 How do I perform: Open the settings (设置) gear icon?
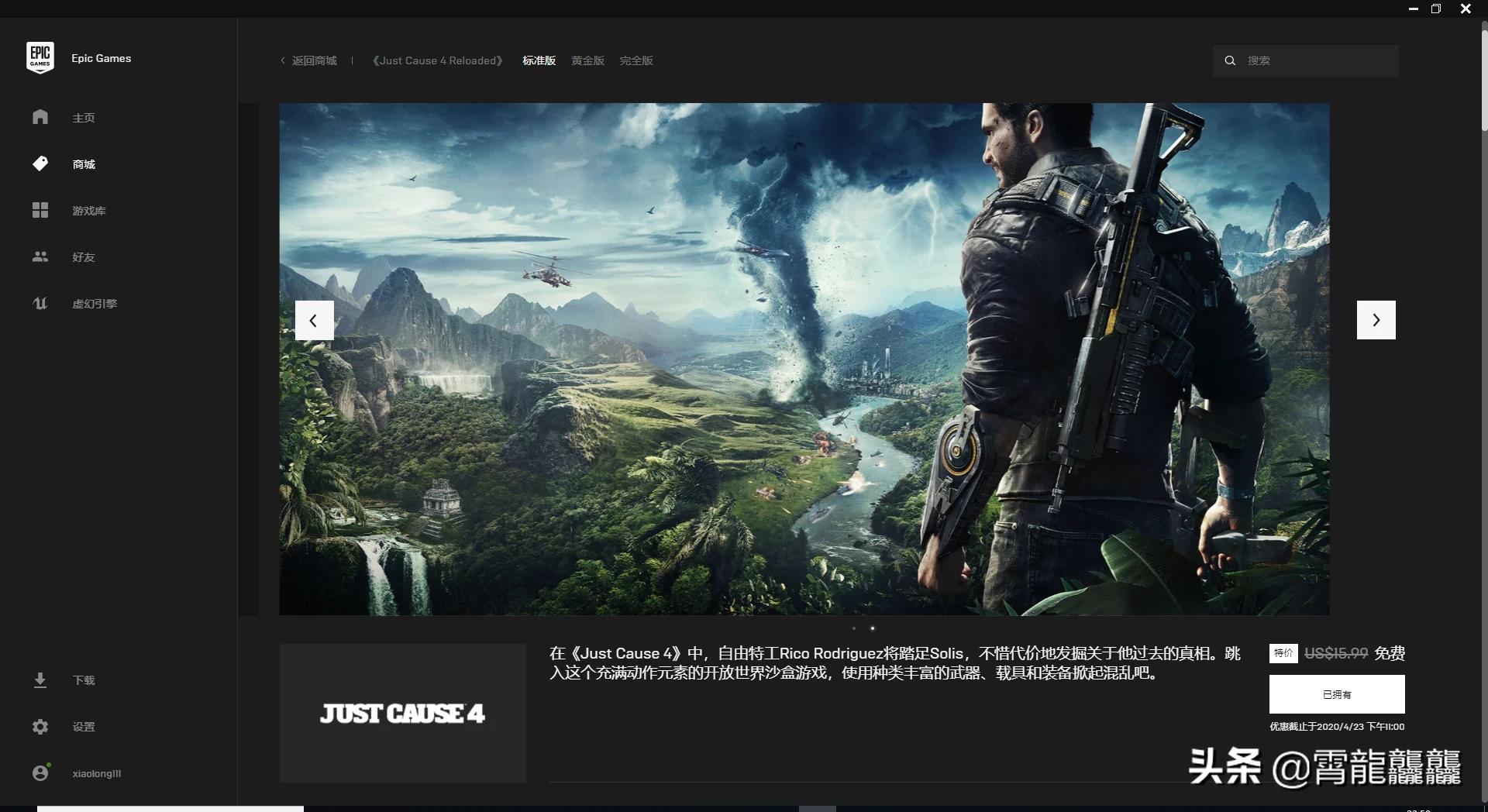coord(40,727)
